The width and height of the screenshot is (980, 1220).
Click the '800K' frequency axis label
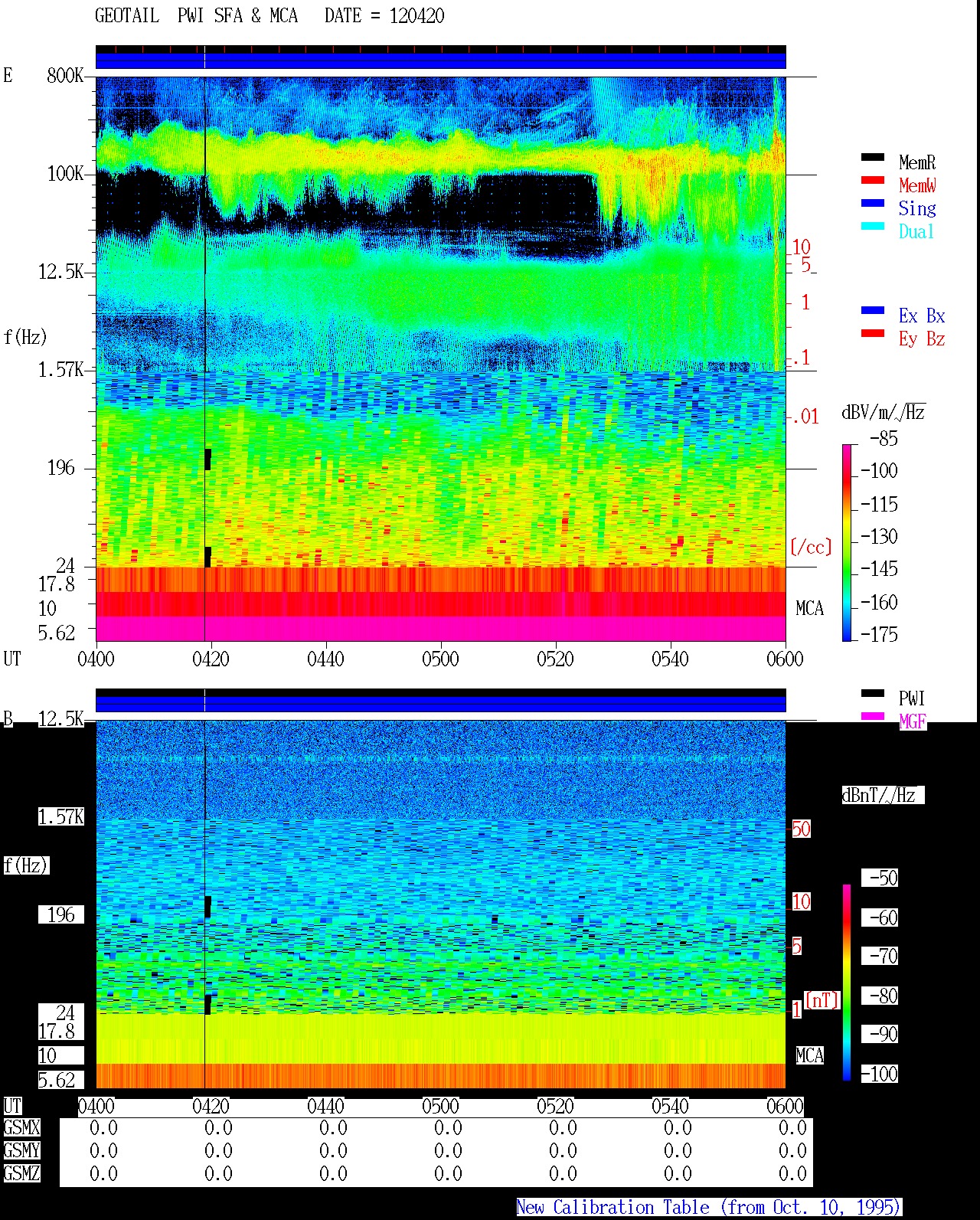65,76
